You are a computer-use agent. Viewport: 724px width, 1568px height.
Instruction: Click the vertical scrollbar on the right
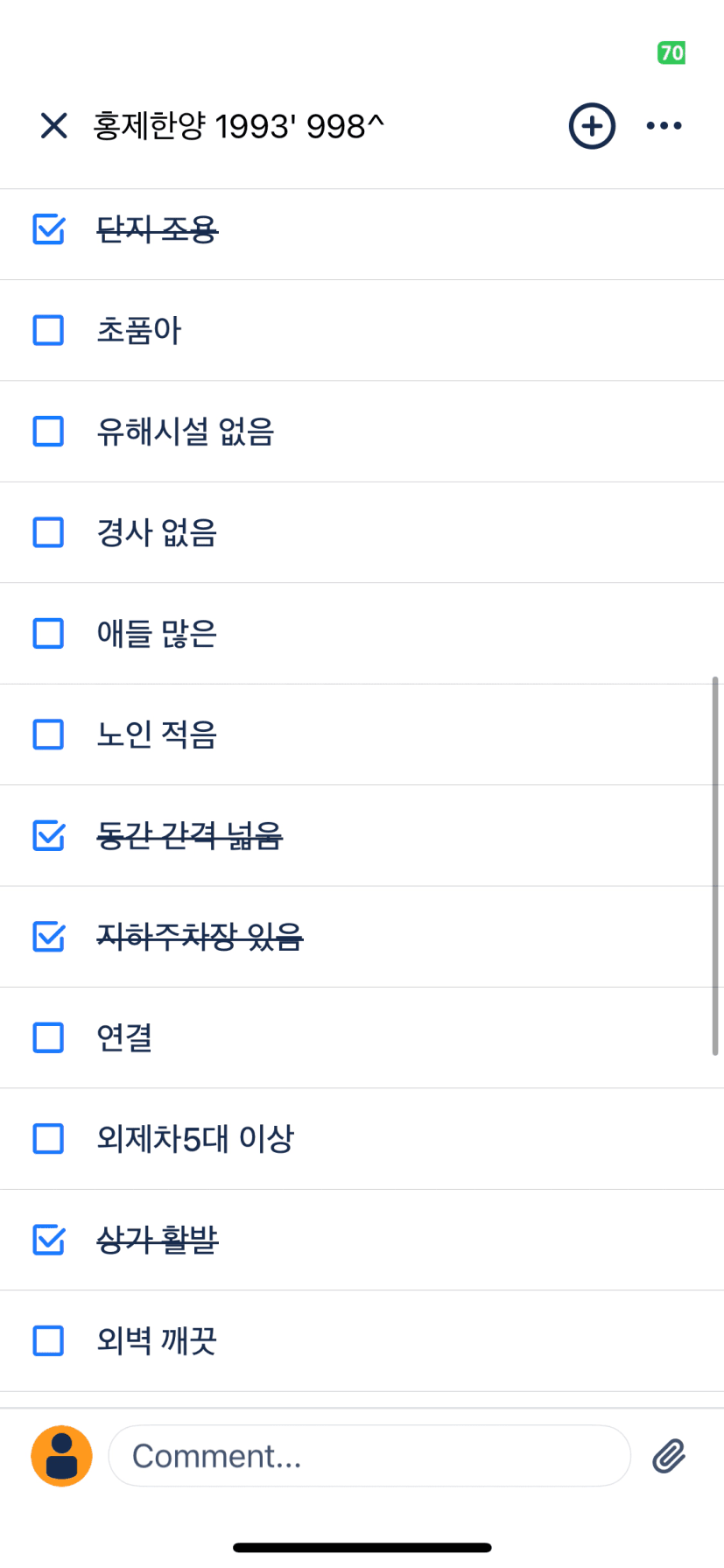(714, 865)
